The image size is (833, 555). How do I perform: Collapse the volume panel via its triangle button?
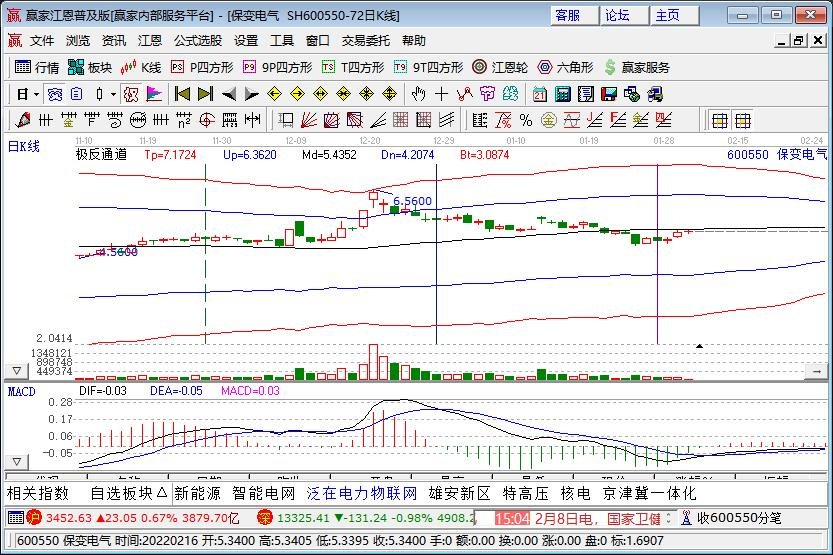click(16, 370)
